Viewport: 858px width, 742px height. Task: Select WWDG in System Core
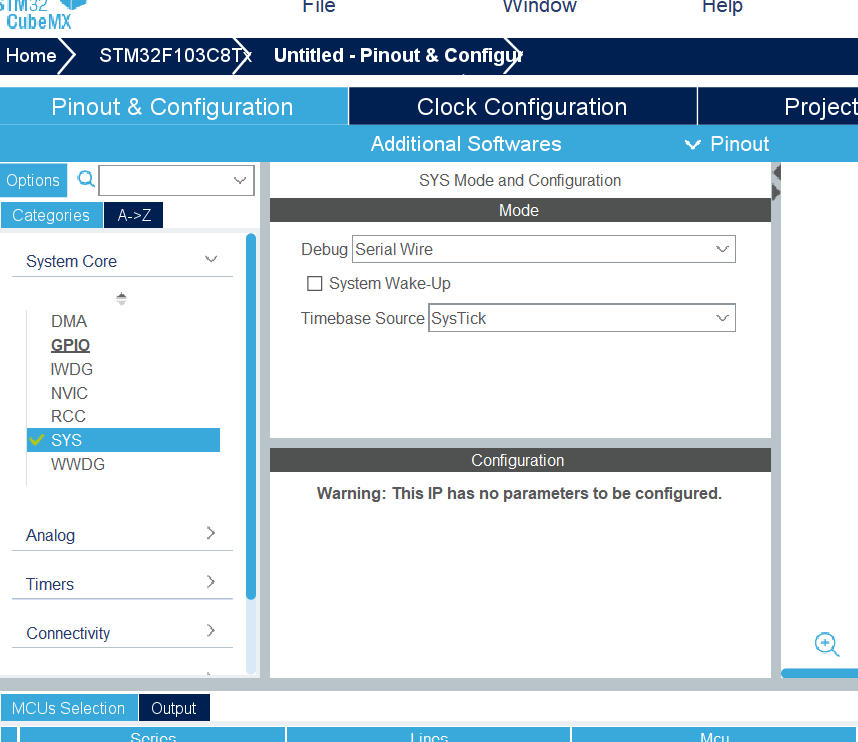click(78, 464)
